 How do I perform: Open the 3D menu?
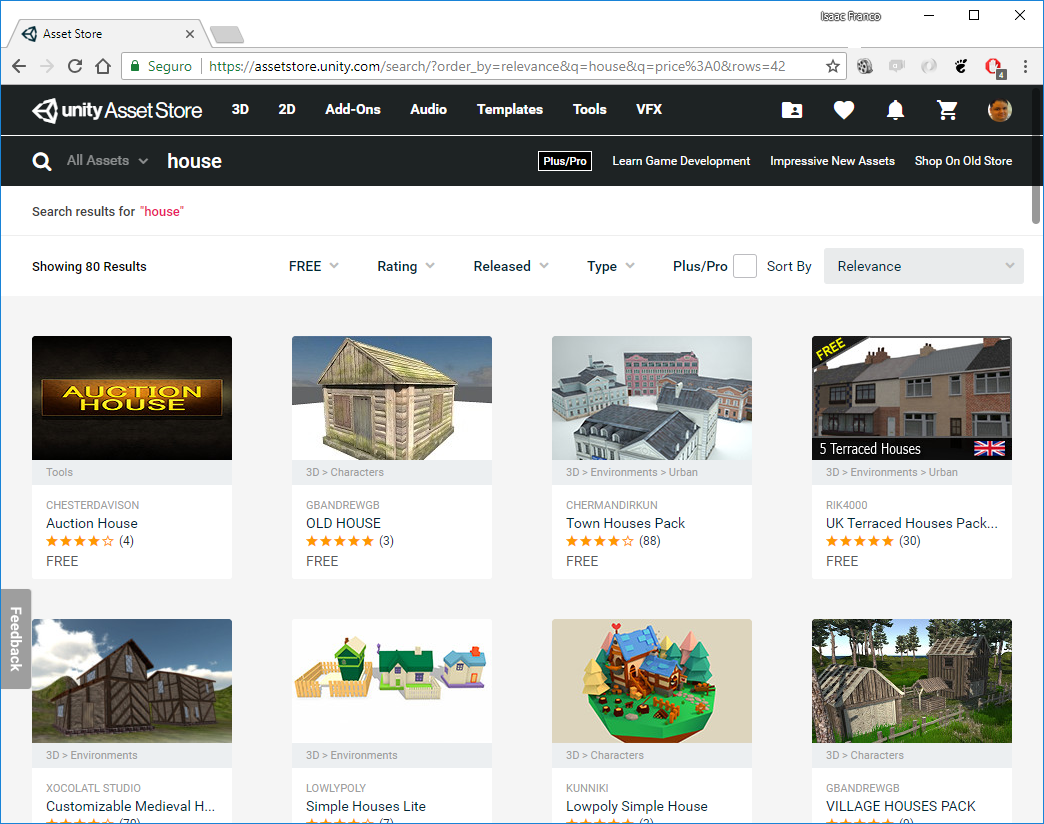(240, 109)
